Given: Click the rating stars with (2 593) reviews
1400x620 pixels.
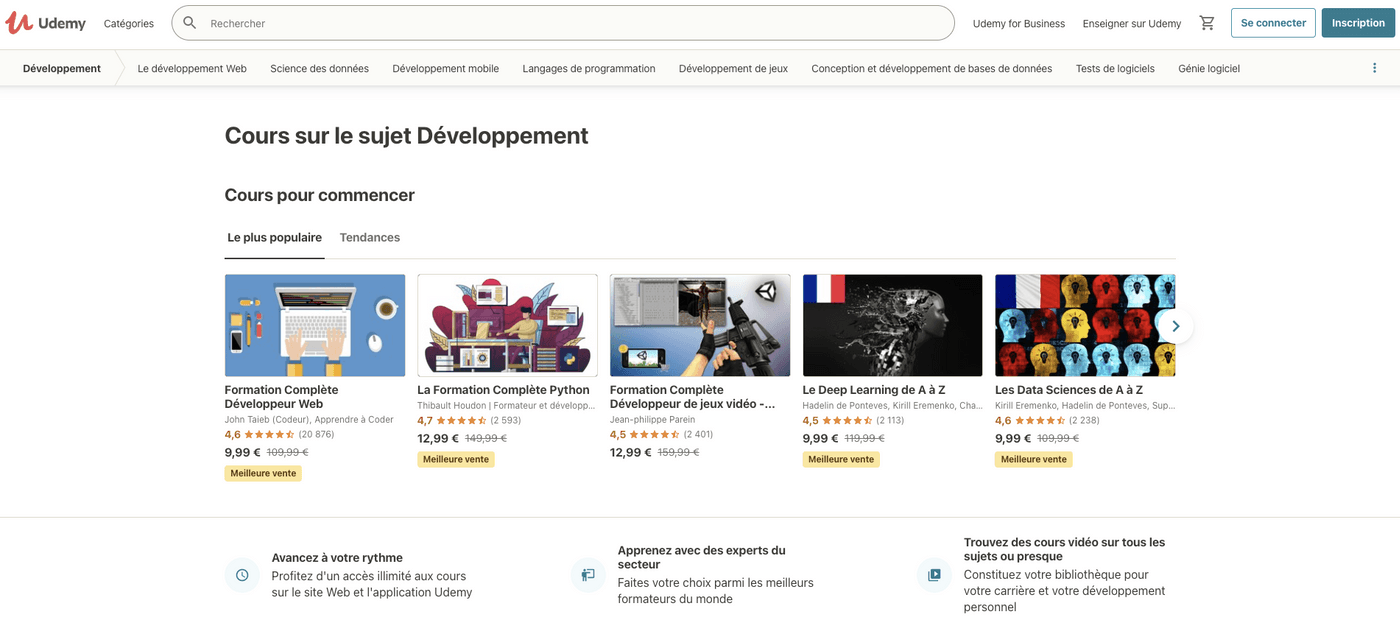Looking at the screenshot, I should click(x=461, y=421).
